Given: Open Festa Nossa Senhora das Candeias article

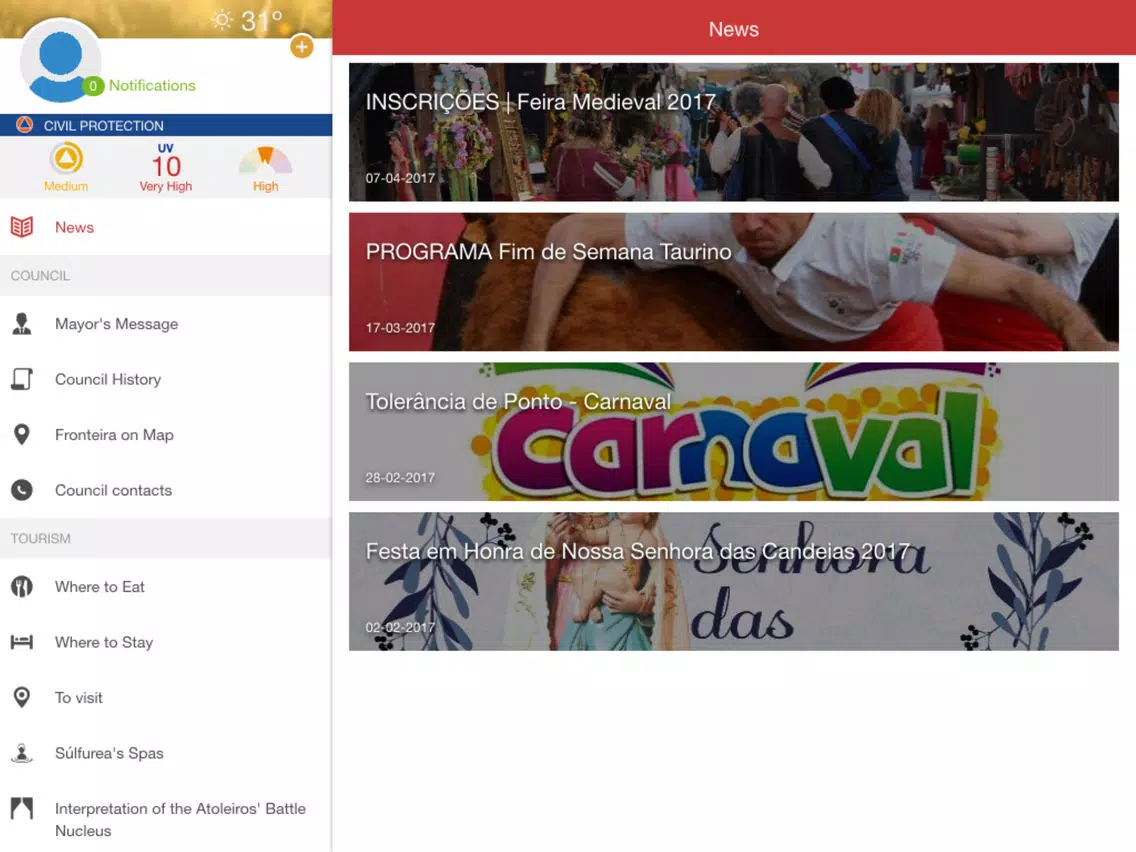Looking at the screenshot, I should (733, 582).
